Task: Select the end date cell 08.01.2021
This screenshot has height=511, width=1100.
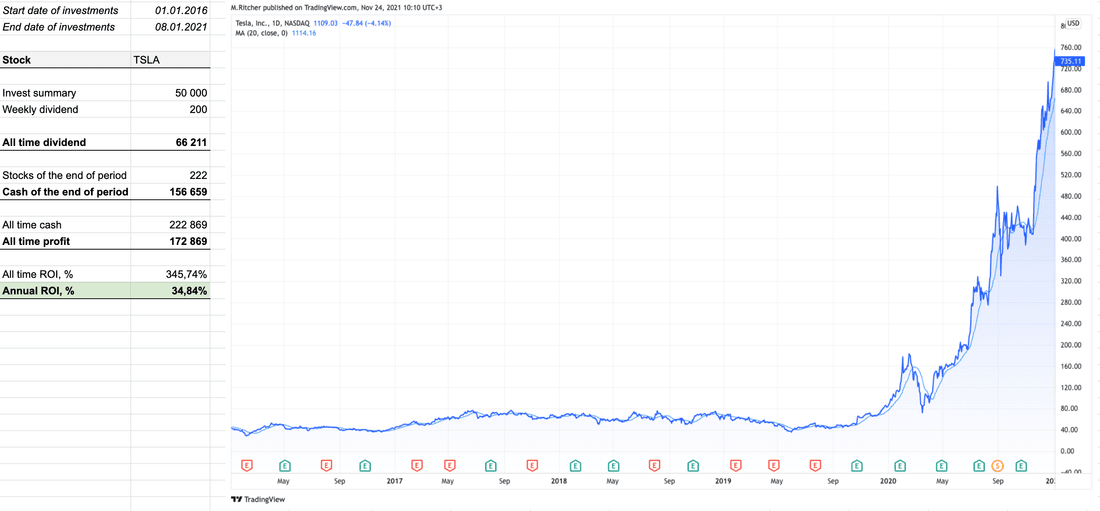Action: click(170, 27)
